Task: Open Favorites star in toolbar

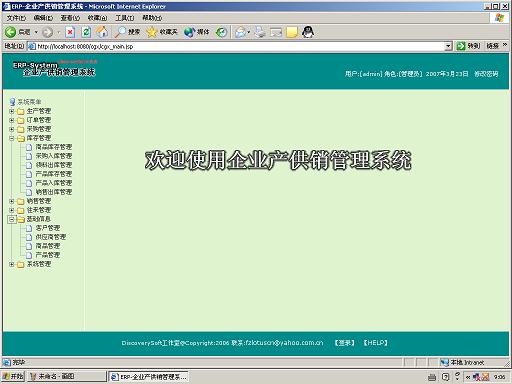Action: 151,32
